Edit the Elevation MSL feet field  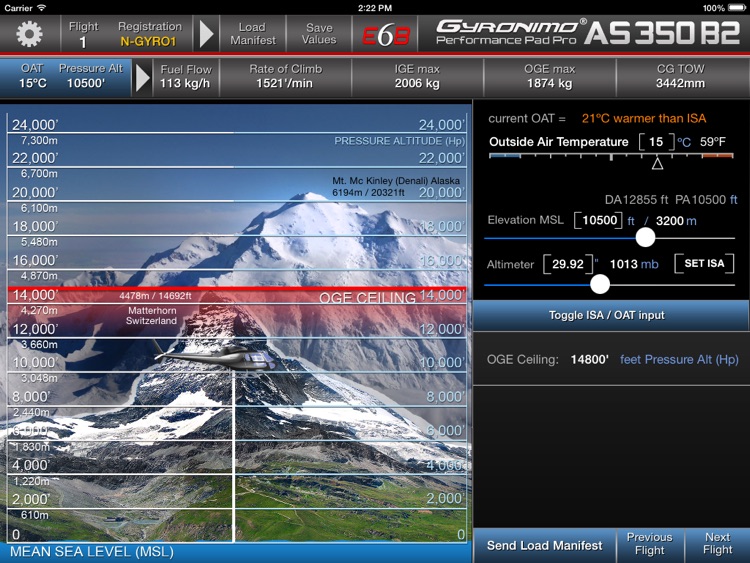tap(599, 221)
